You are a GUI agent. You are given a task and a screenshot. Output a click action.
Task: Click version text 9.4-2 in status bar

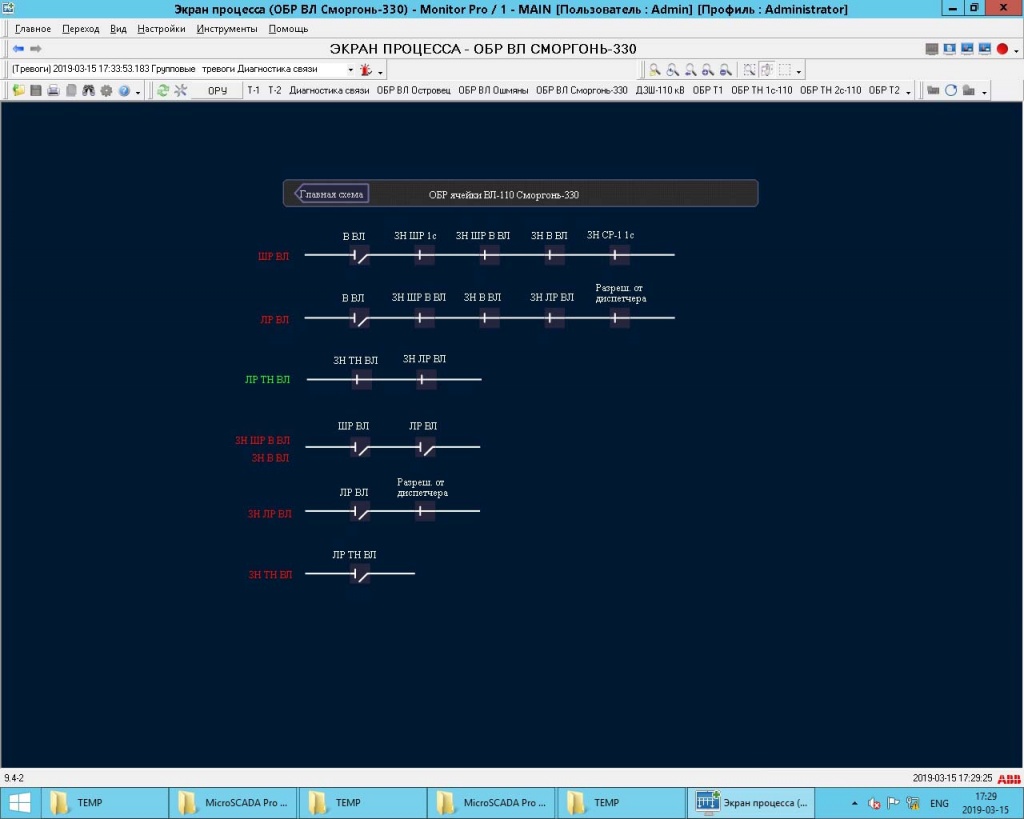(x=14, y=779)
